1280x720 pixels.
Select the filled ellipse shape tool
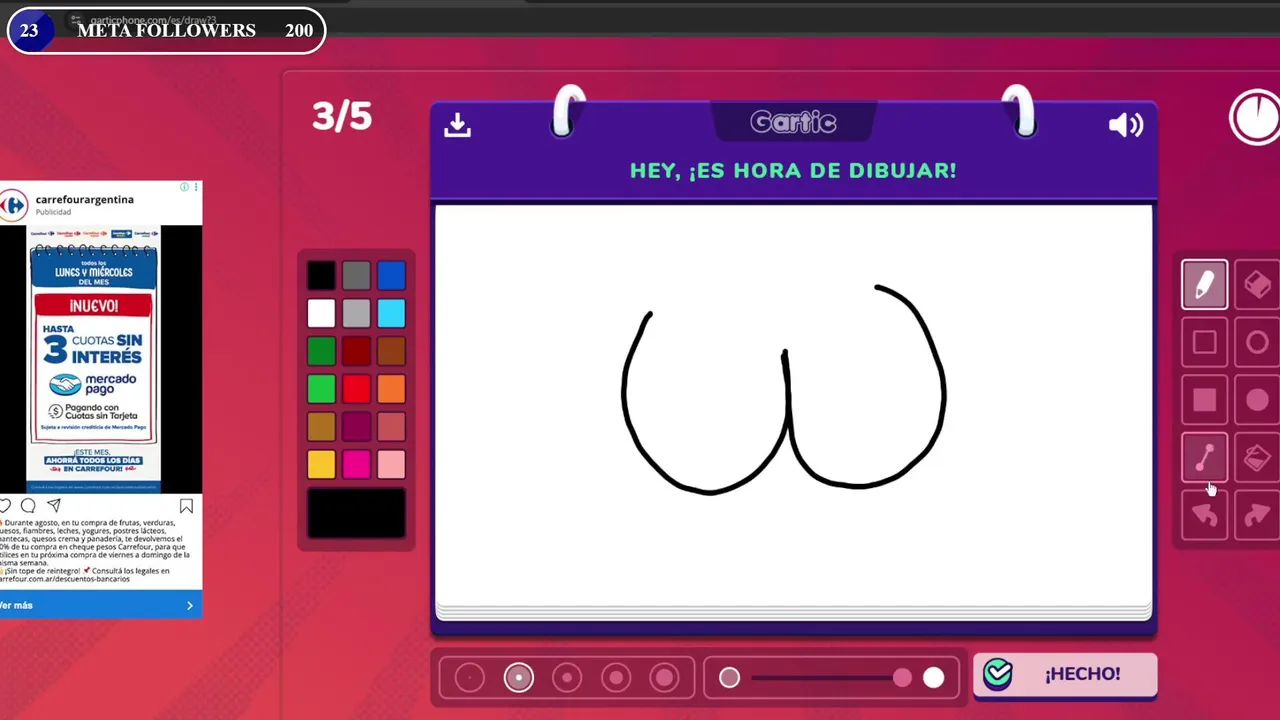point(1257,400)
